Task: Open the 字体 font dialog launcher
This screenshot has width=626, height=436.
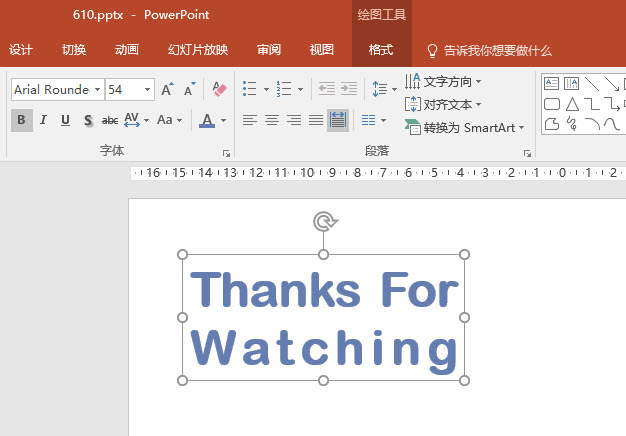Action: [226, 153]
